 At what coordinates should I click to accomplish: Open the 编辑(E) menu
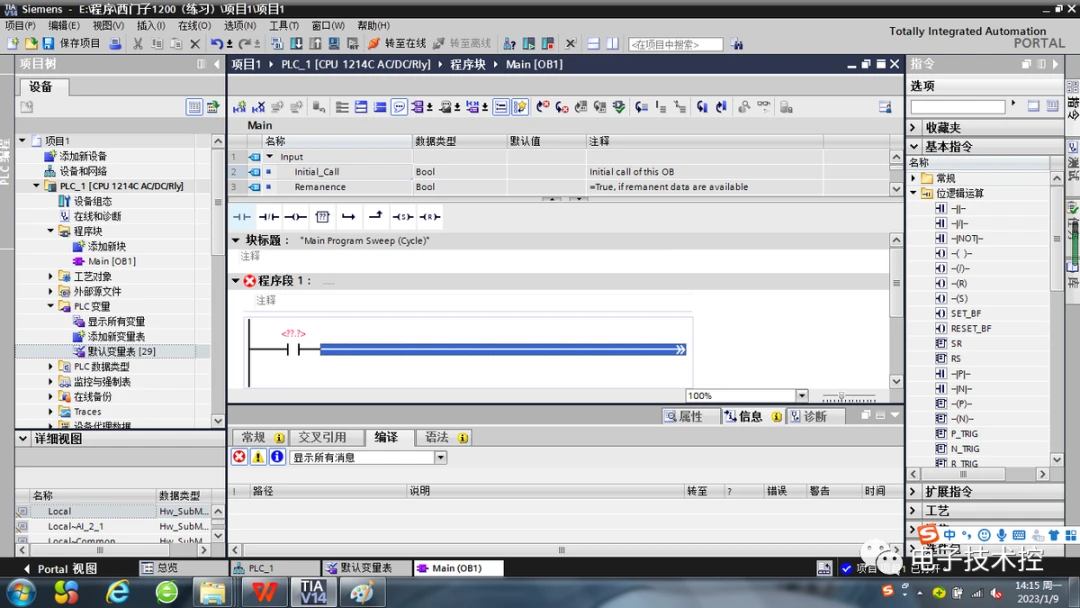63,25
